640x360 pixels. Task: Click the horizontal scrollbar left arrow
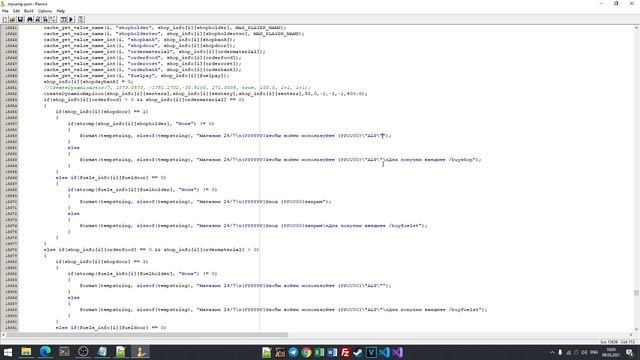[x=3, y=335]
